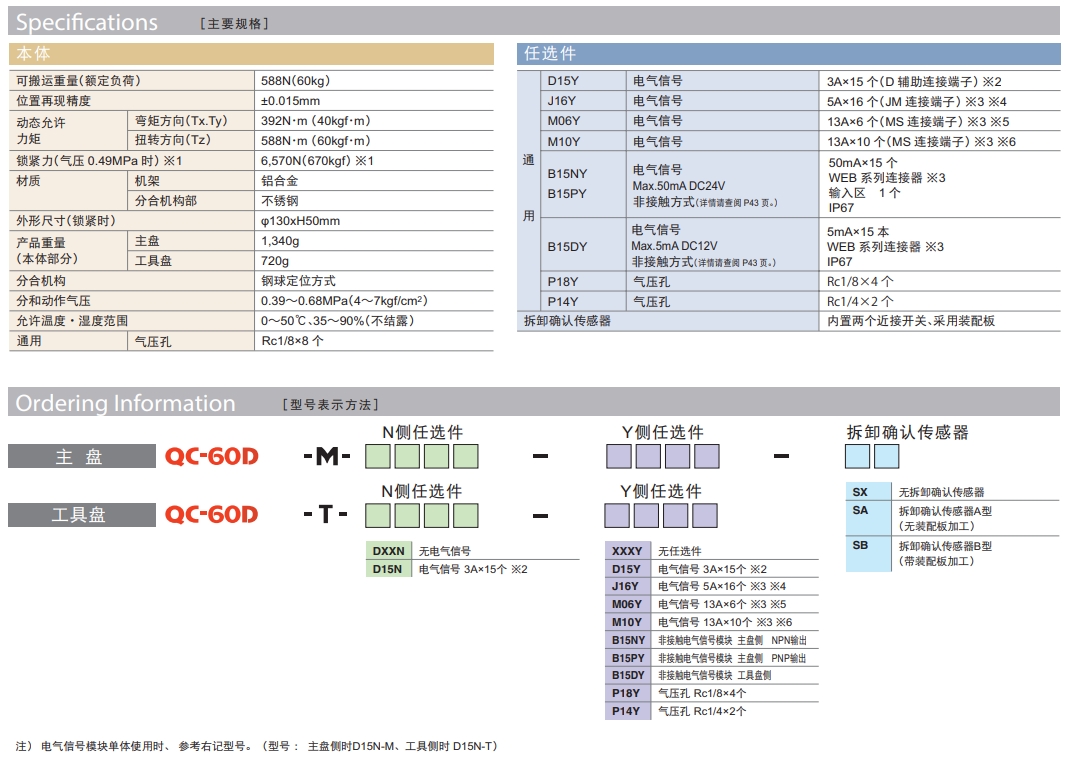This screenshot has width=1066, height=763.
Task: Select the "5A×16 个(JM 连接端子)" description
Action: click(894, 101)
